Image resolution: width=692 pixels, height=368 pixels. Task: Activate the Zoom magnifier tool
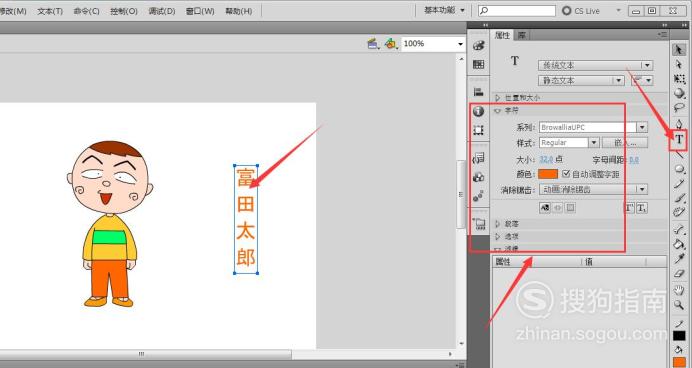(679, 304)
